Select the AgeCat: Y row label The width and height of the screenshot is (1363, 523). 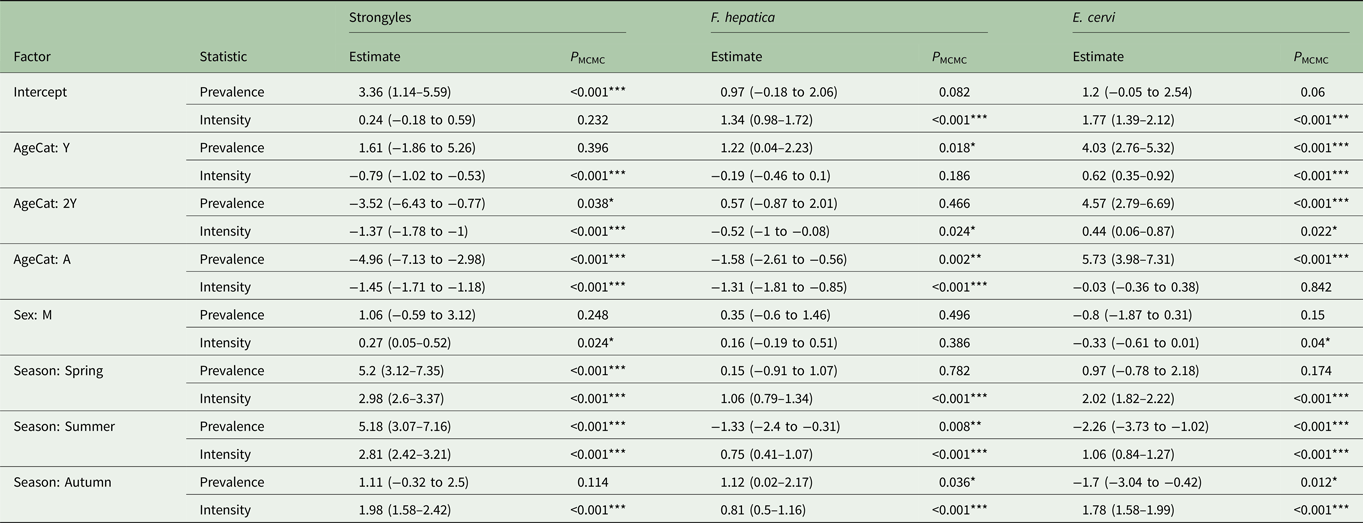(x=45, y=148)
